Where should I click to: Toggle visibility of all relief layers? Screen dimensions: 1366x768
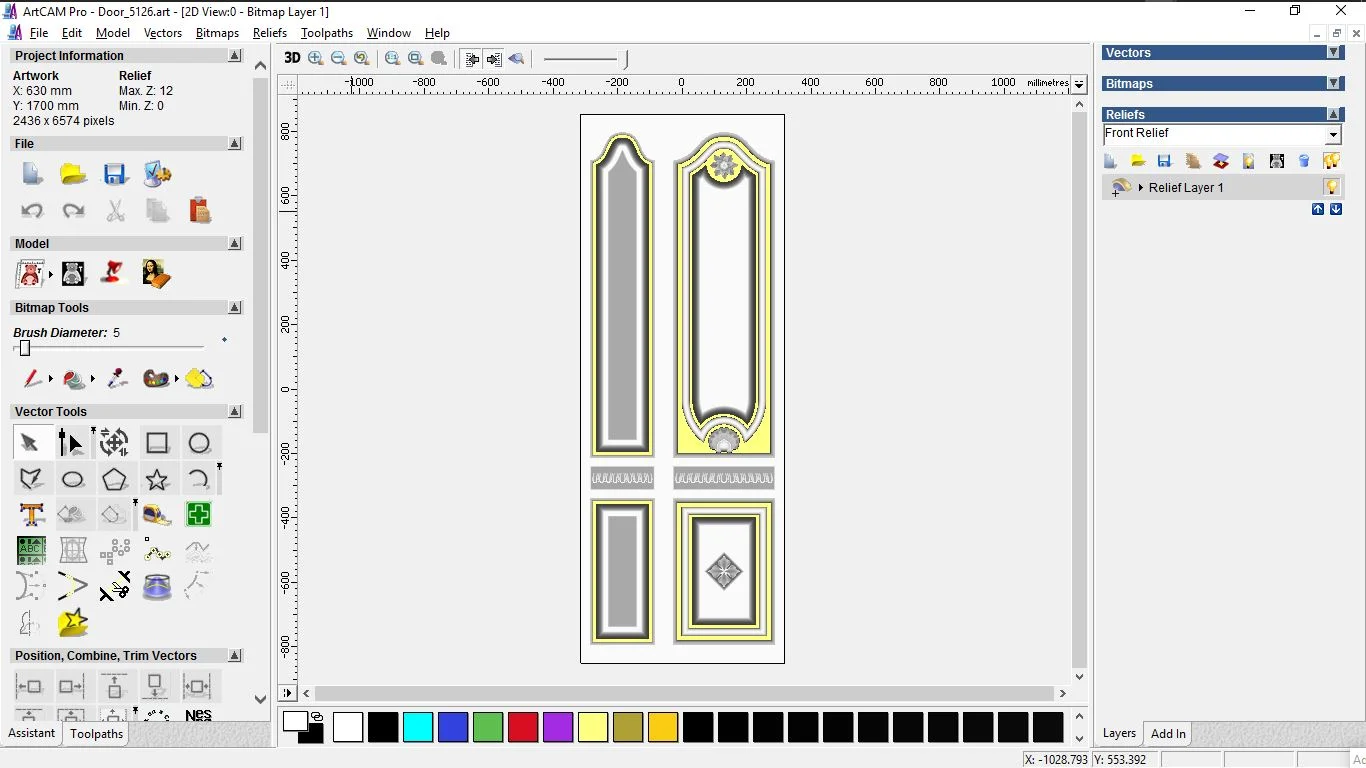coord(1331,161)
